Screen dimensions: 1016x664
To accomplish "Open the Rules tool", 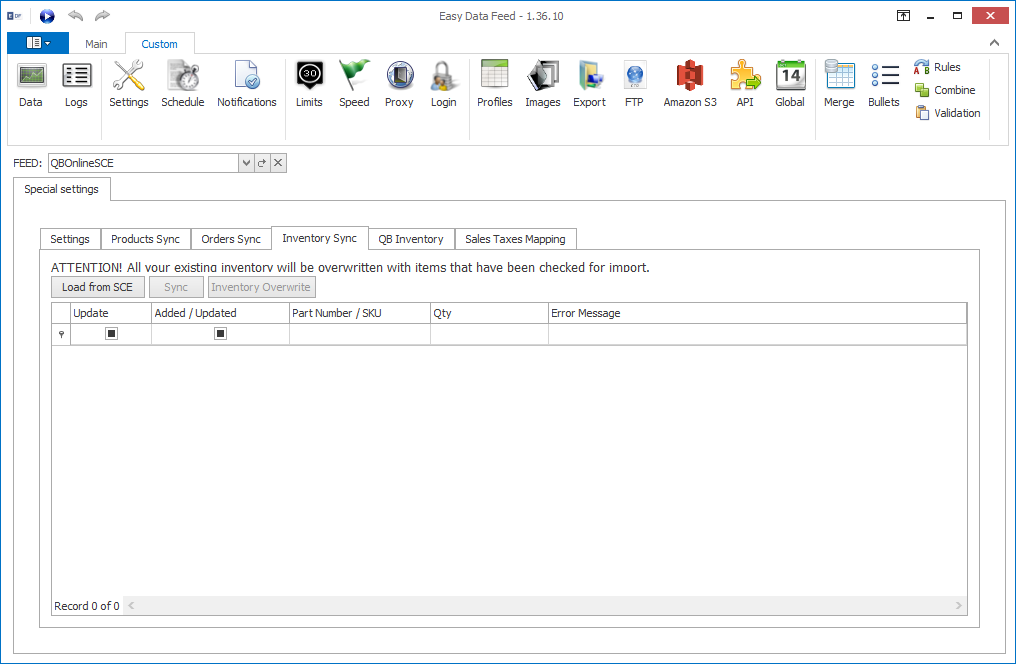I will [937, 67].
